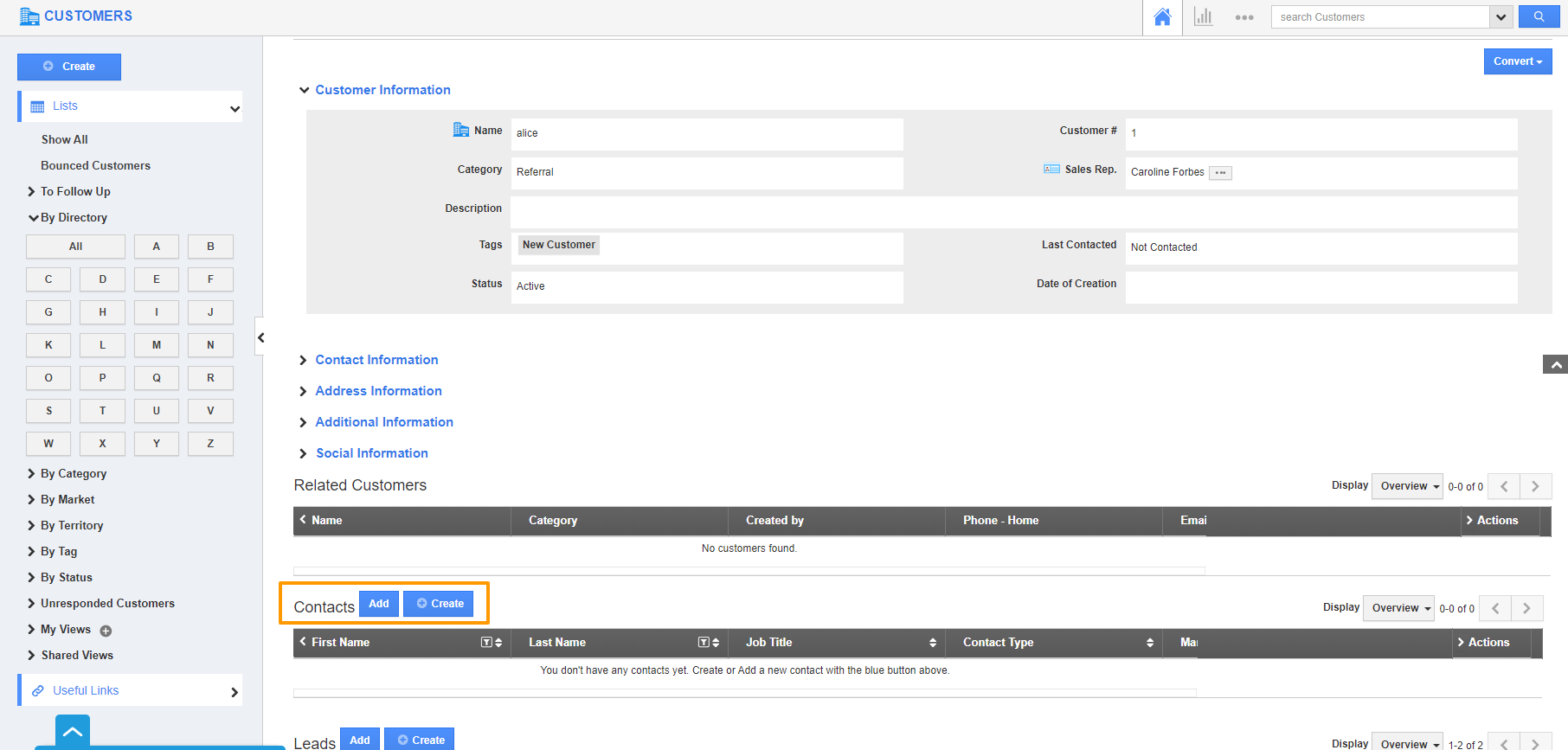Sort contacts by First Name arrows
Viewport: 1568px width, 750px height.
click(x=498, y=643)
